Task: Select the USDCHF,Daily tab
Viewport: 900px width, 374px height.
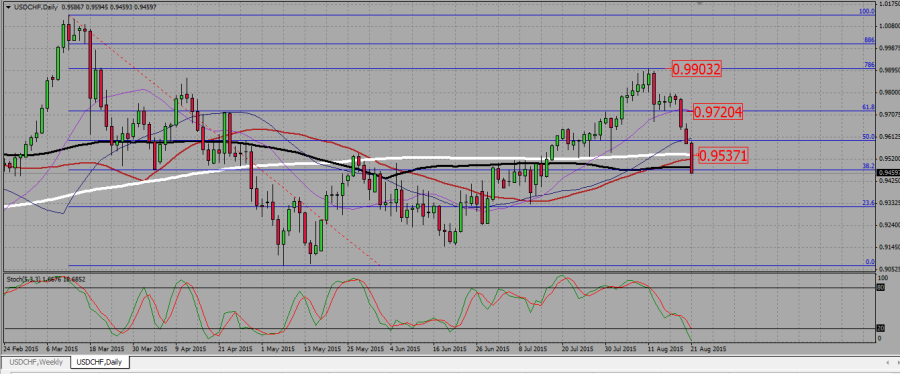Action: (100, 363)
